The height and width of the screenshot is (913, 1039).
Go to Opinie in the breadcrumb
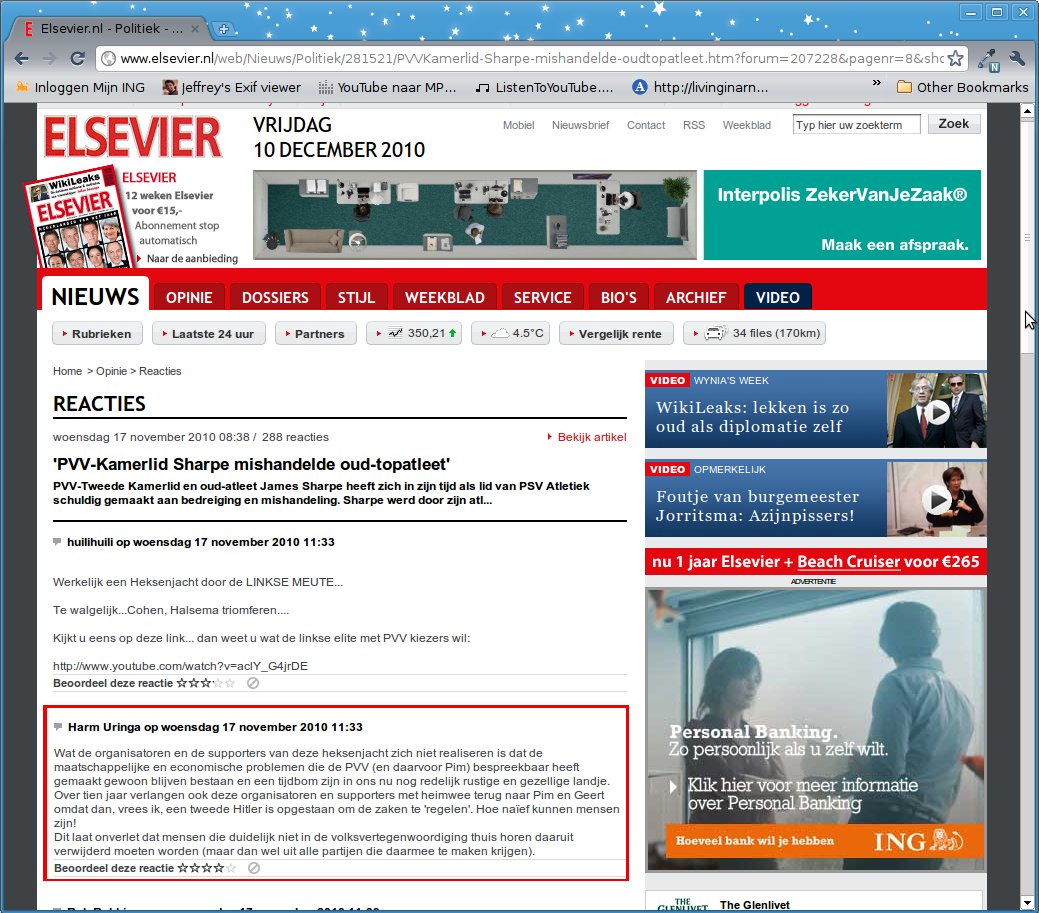111,371
